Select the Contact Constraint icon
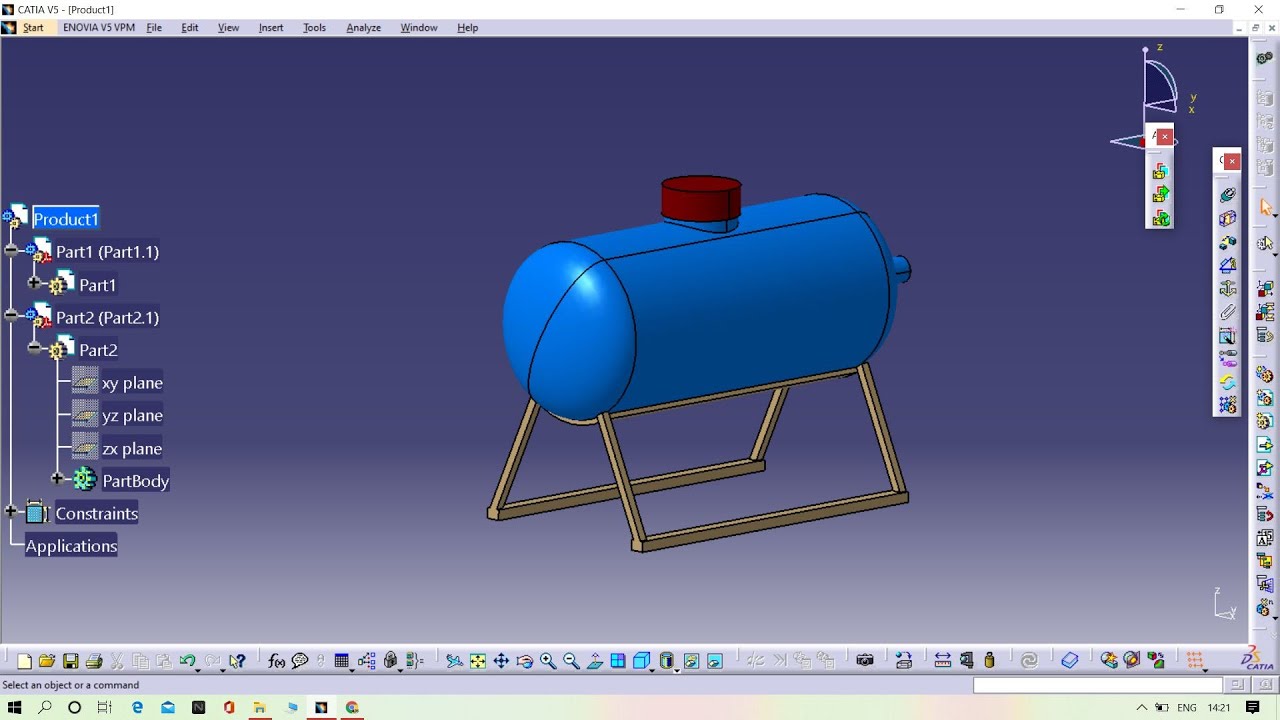1280x720 pixels. click(x=1228, y=218)
